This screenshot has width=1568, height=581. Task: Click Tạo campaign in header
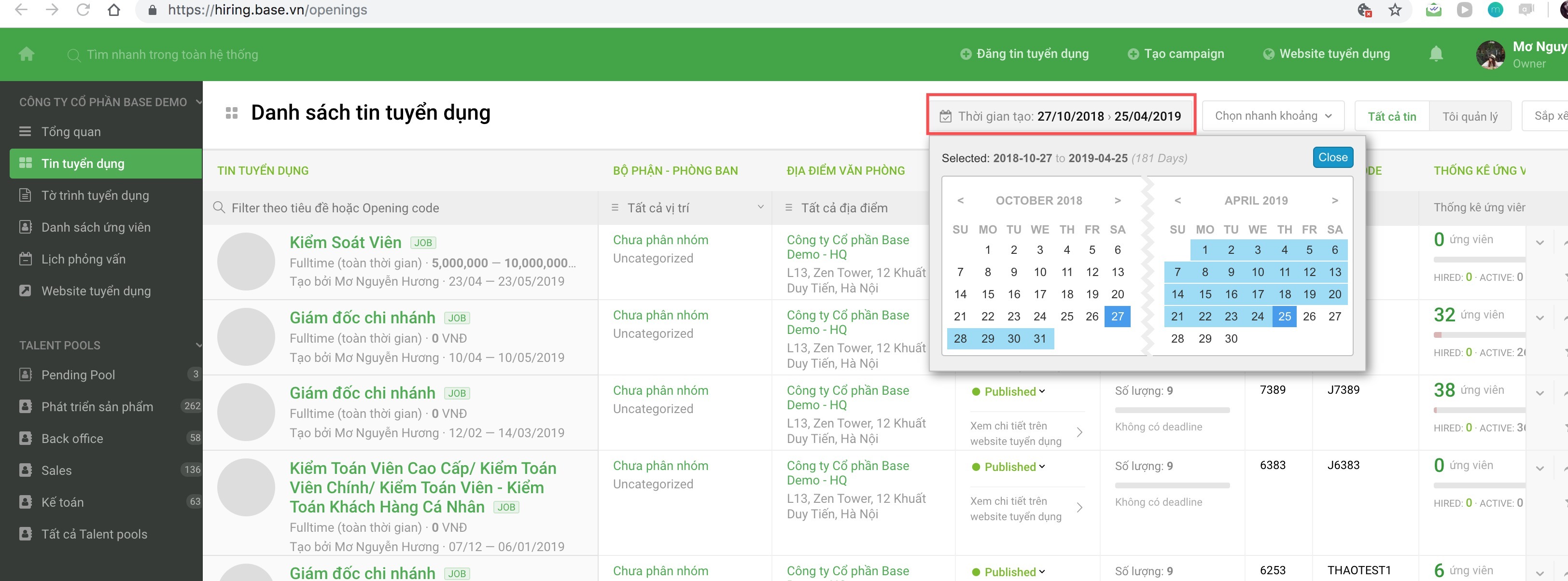(1176, 54)
